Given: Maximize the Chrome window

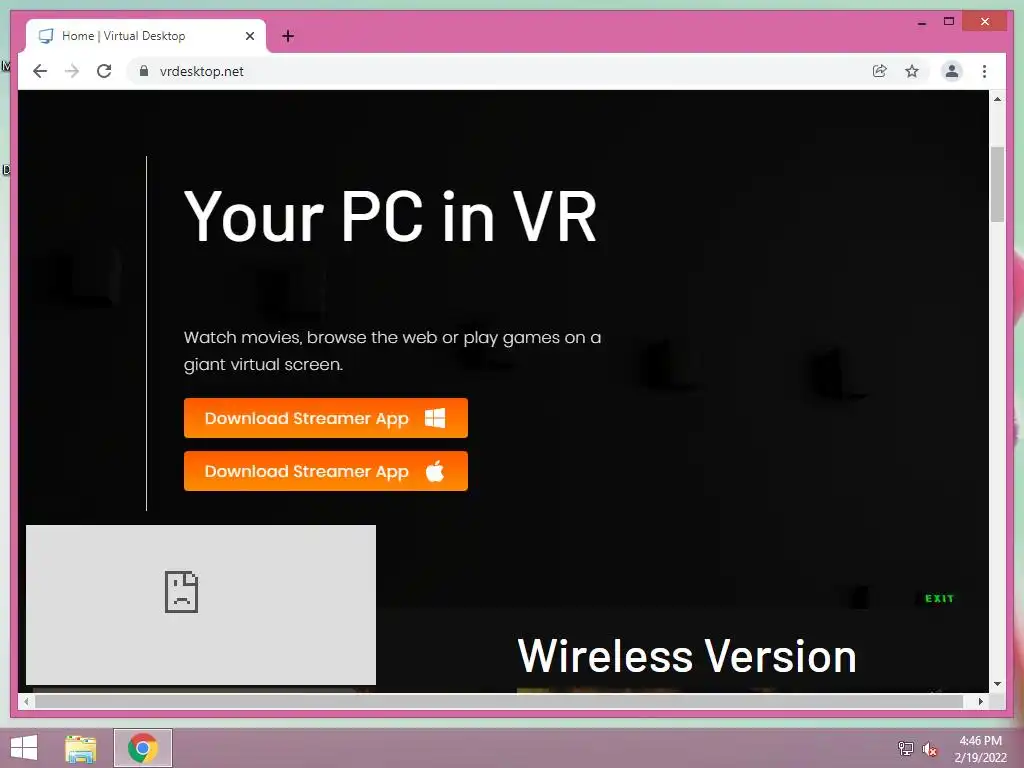Looking at the screenshot, I should tap(949, 22).
